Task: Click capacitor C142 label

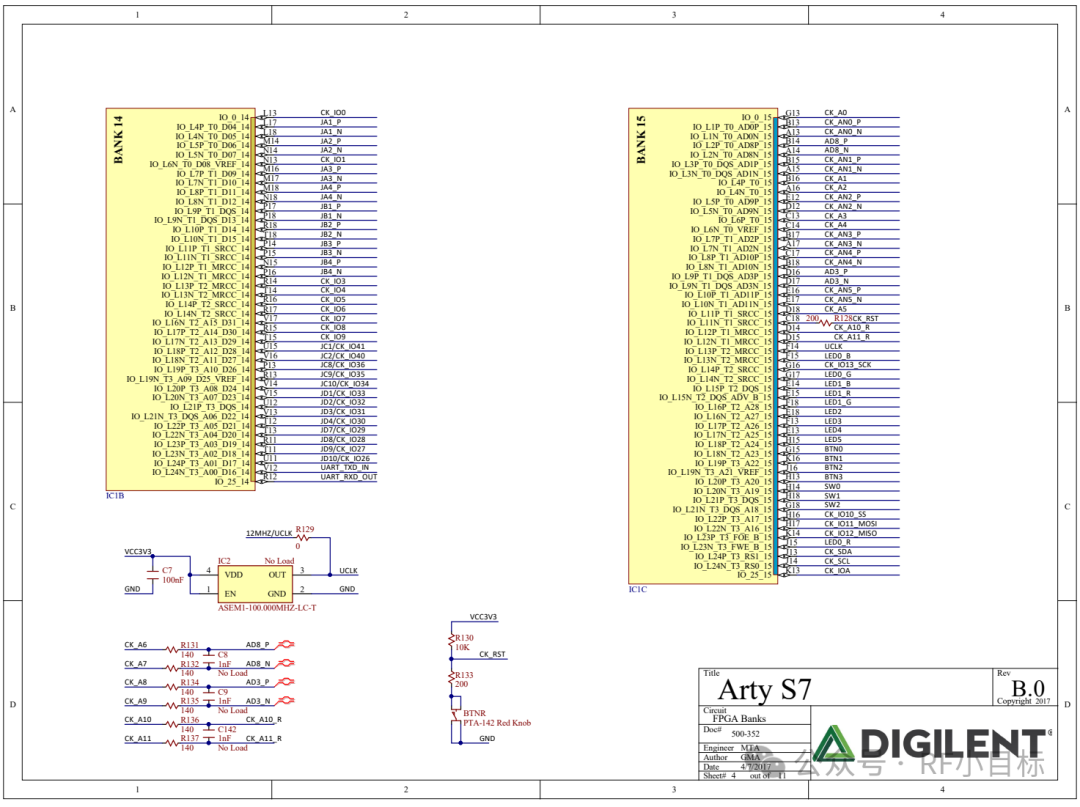Action: pyautogui.click(x=227, y=729)
